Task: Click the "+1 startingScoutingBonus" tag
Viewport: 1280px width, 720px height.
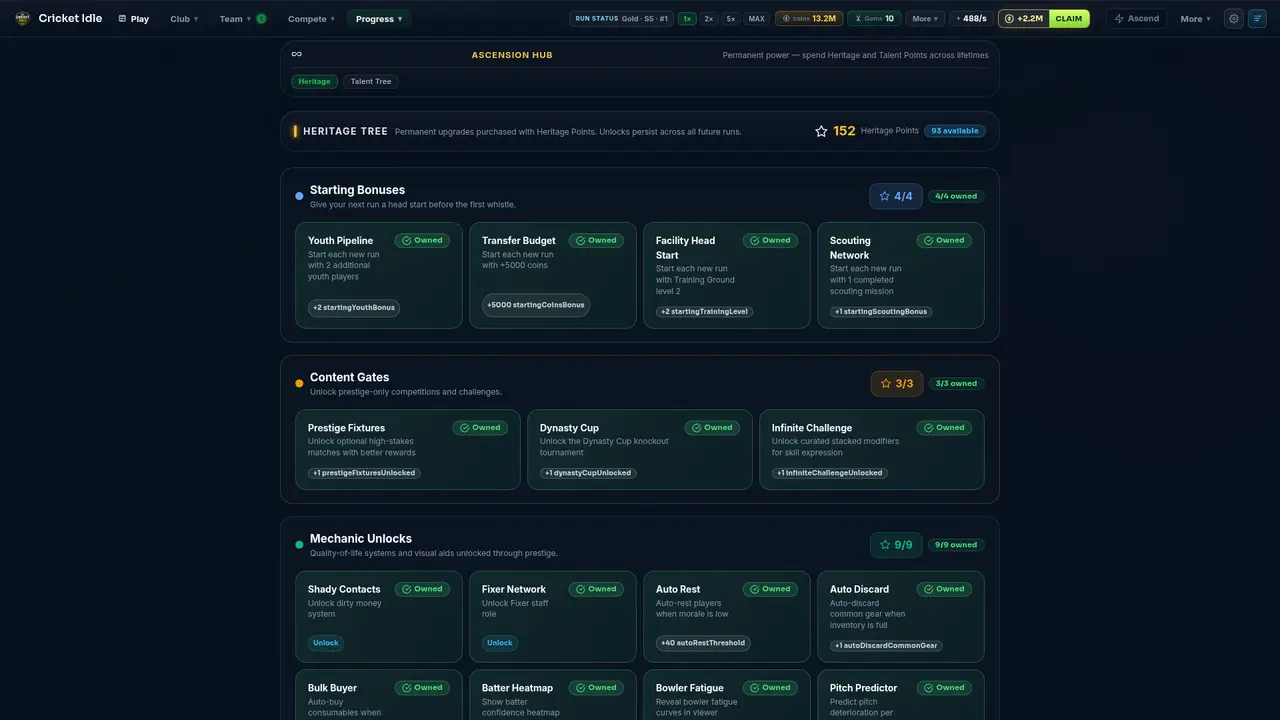Action: click(x=881, y=311)
